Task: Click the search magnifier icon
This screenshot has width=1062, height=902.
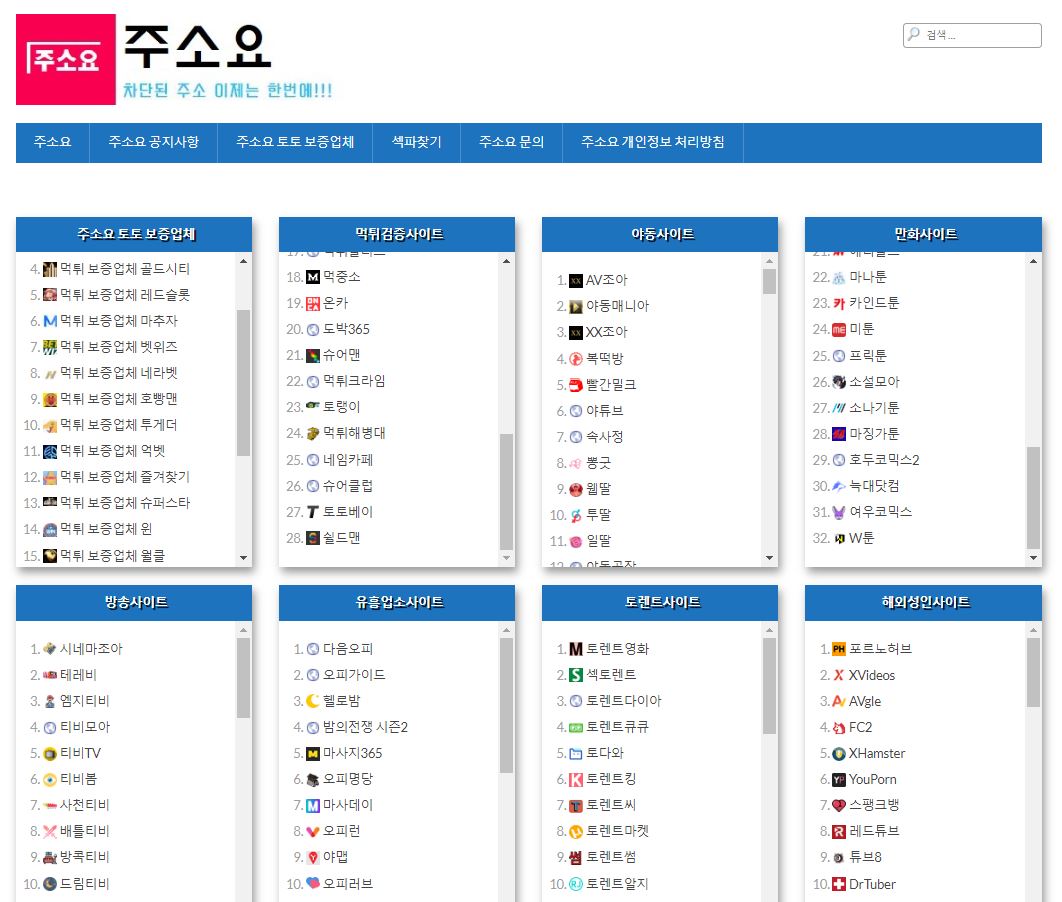Action: pos(914,34)
